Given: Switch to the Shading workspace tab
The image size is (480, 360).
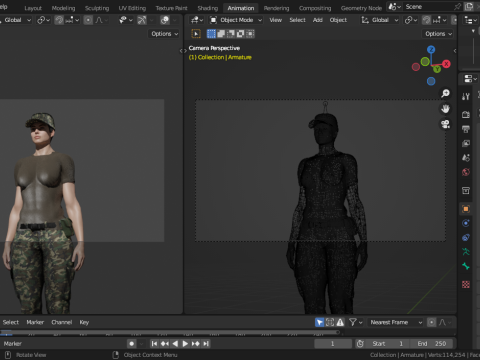Looking at the screenshot, I should (208, 8).
